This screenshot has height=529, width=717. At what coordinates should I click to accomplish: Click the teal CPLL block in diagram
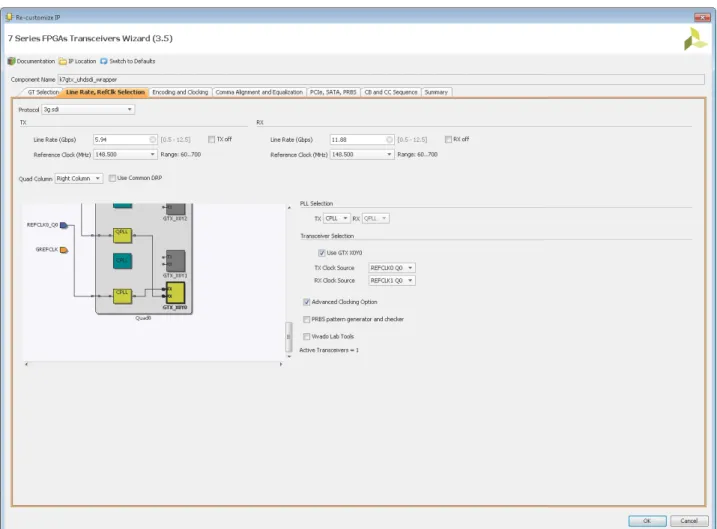pos(123,261)
